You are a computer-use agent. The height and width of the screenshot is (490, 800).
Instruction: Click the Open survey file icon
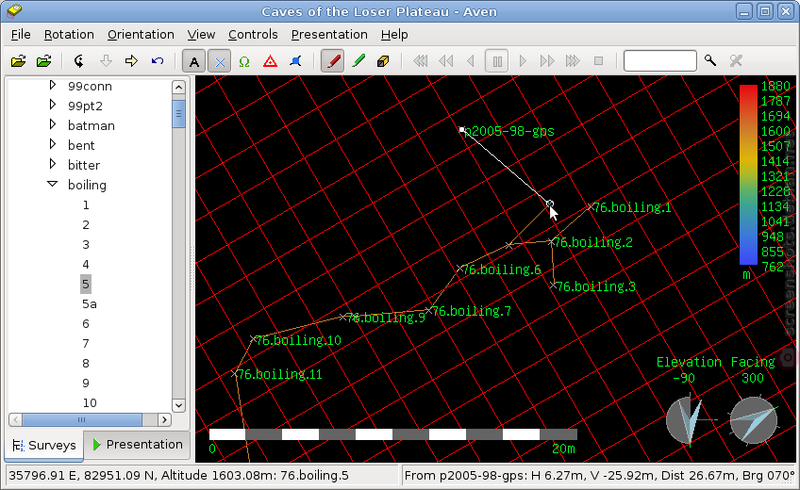pos(18,61)
